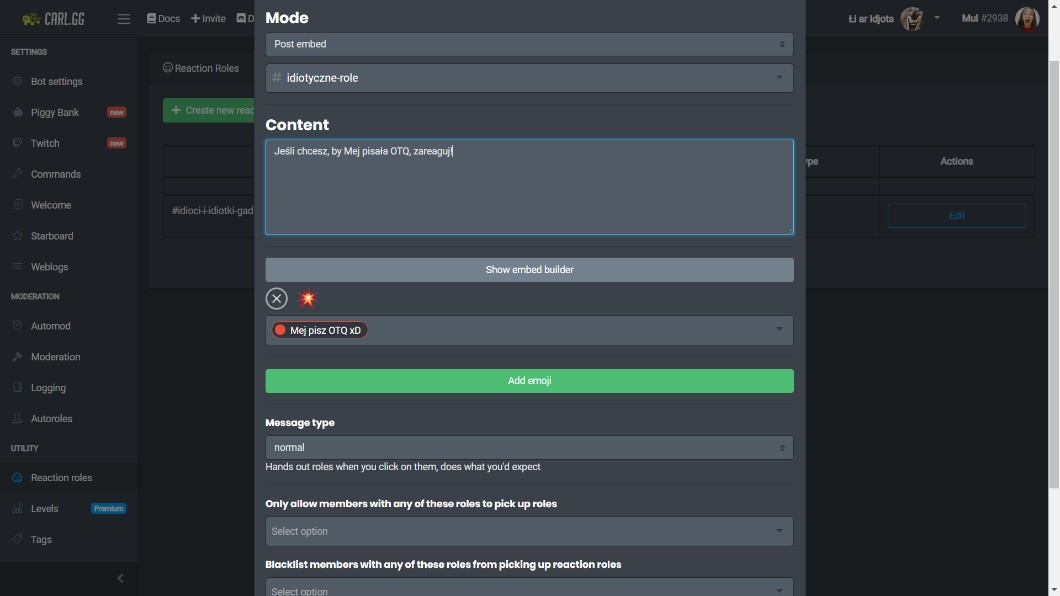Open Piggy Bank in the sidebar
This screenshot has width=1060, height=596.
pyautogui.click(x=55, y=113)
